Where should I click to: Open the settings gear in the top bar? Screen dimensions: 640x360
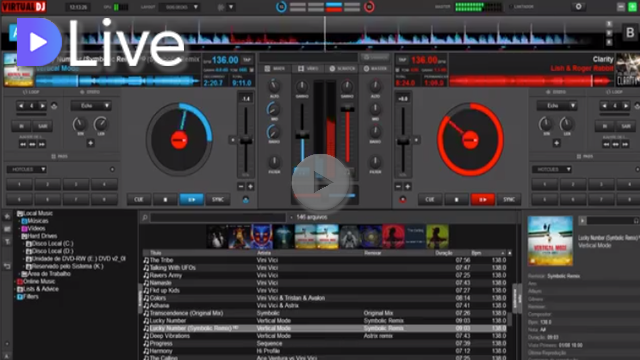click(x=578, y=7)
